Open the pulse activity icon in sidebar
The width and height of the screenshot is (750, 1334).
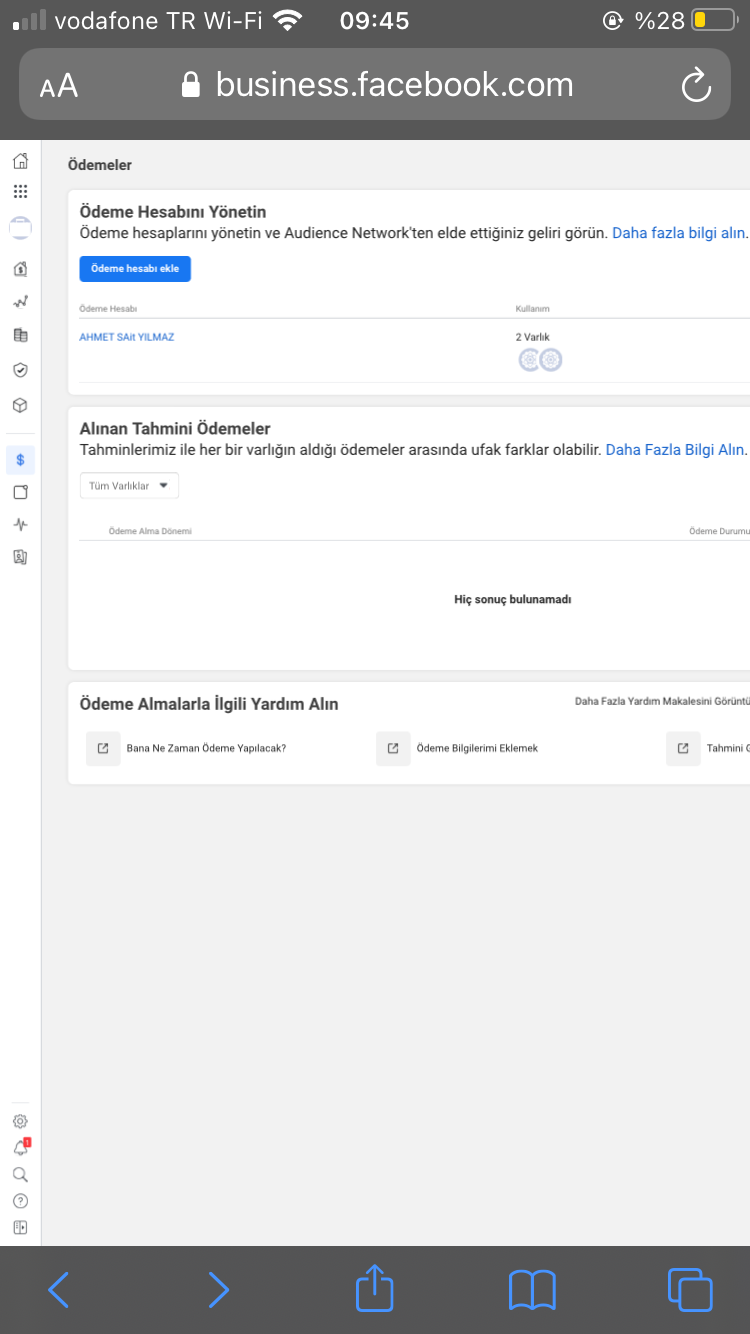point(20,524)
